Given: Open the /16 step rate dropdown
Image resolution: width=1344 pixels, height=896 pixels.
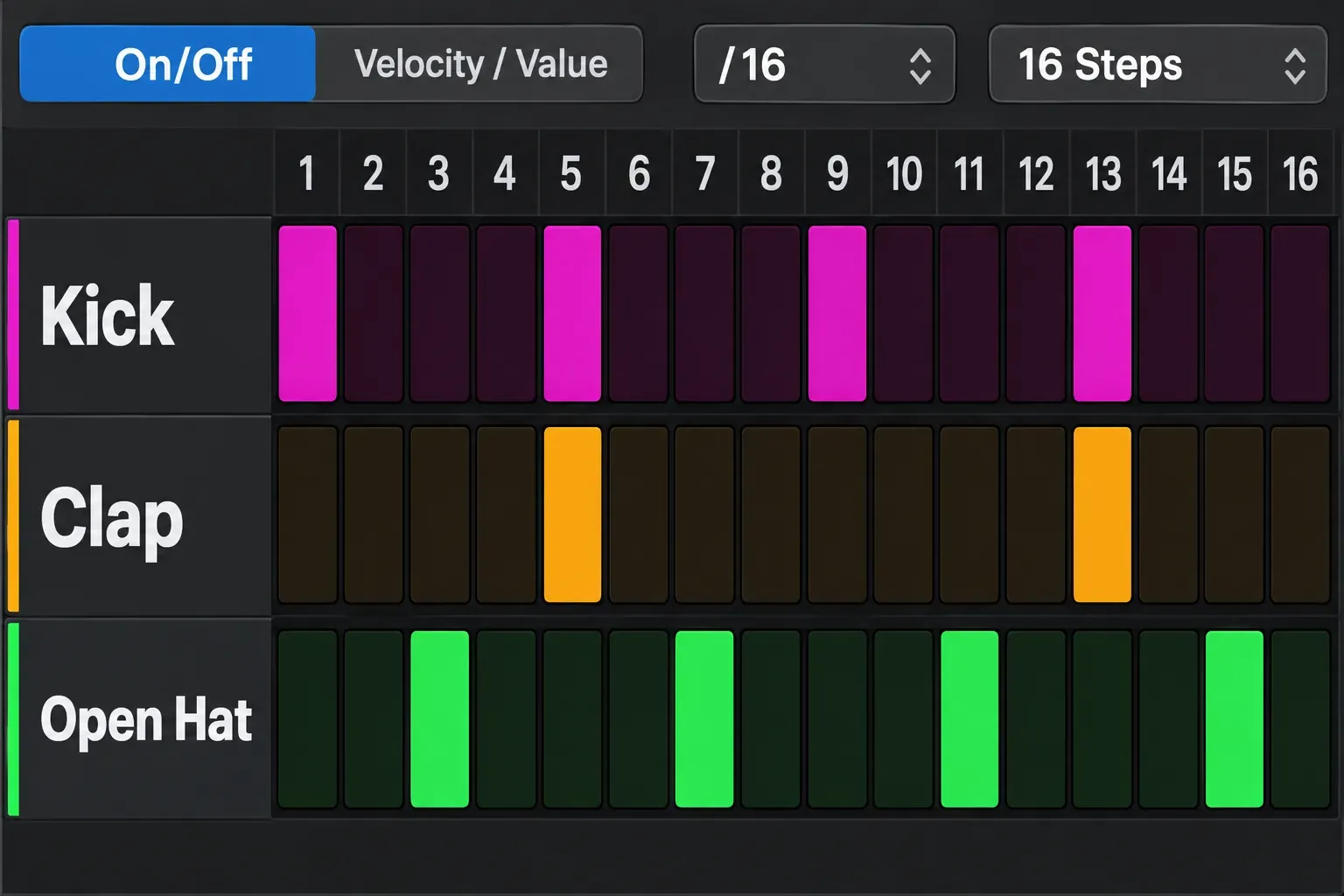Looking at the screenshot, I should [824, 65].
